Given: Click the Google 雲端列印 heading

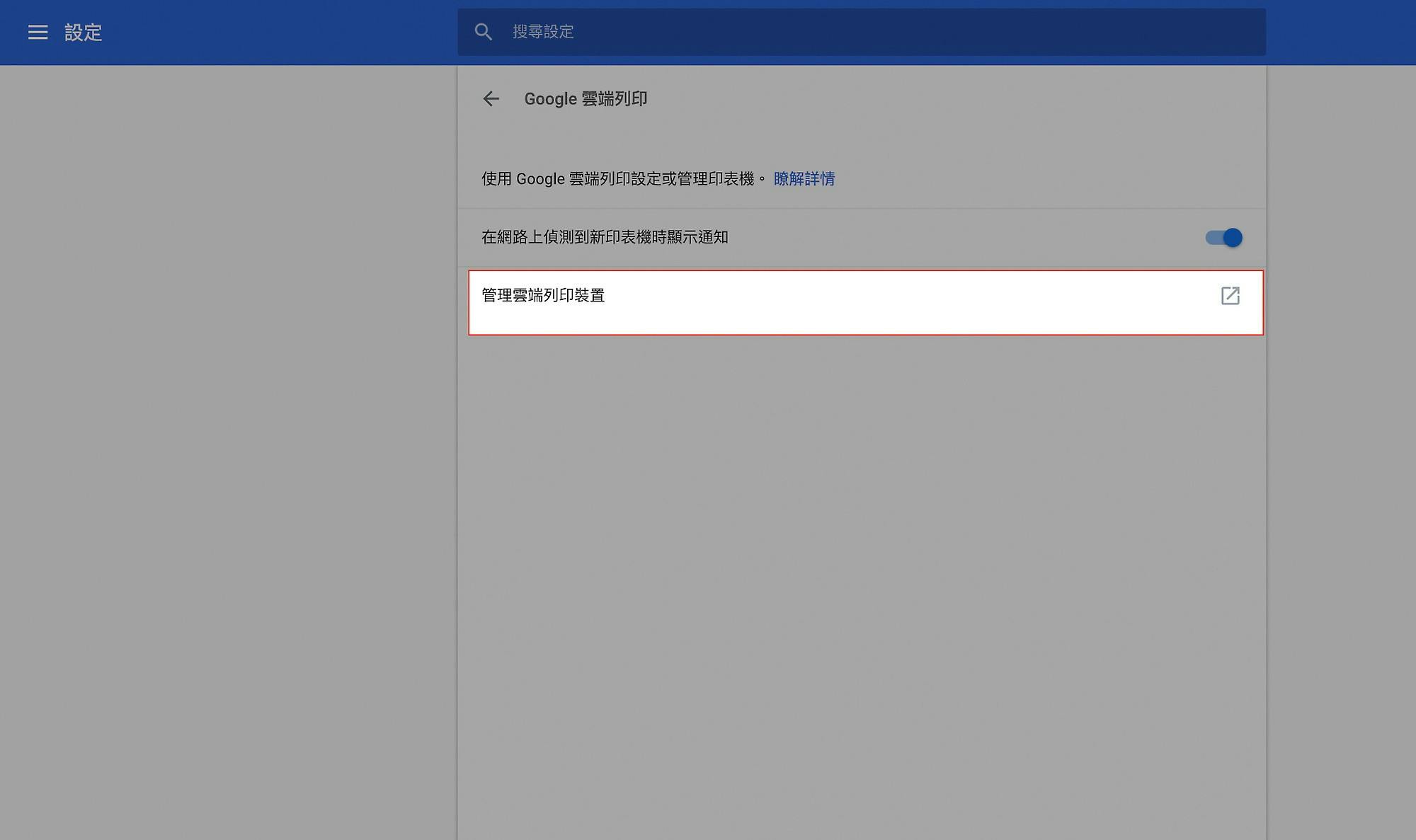Looking at the screenshot, I should click(586, 99).
